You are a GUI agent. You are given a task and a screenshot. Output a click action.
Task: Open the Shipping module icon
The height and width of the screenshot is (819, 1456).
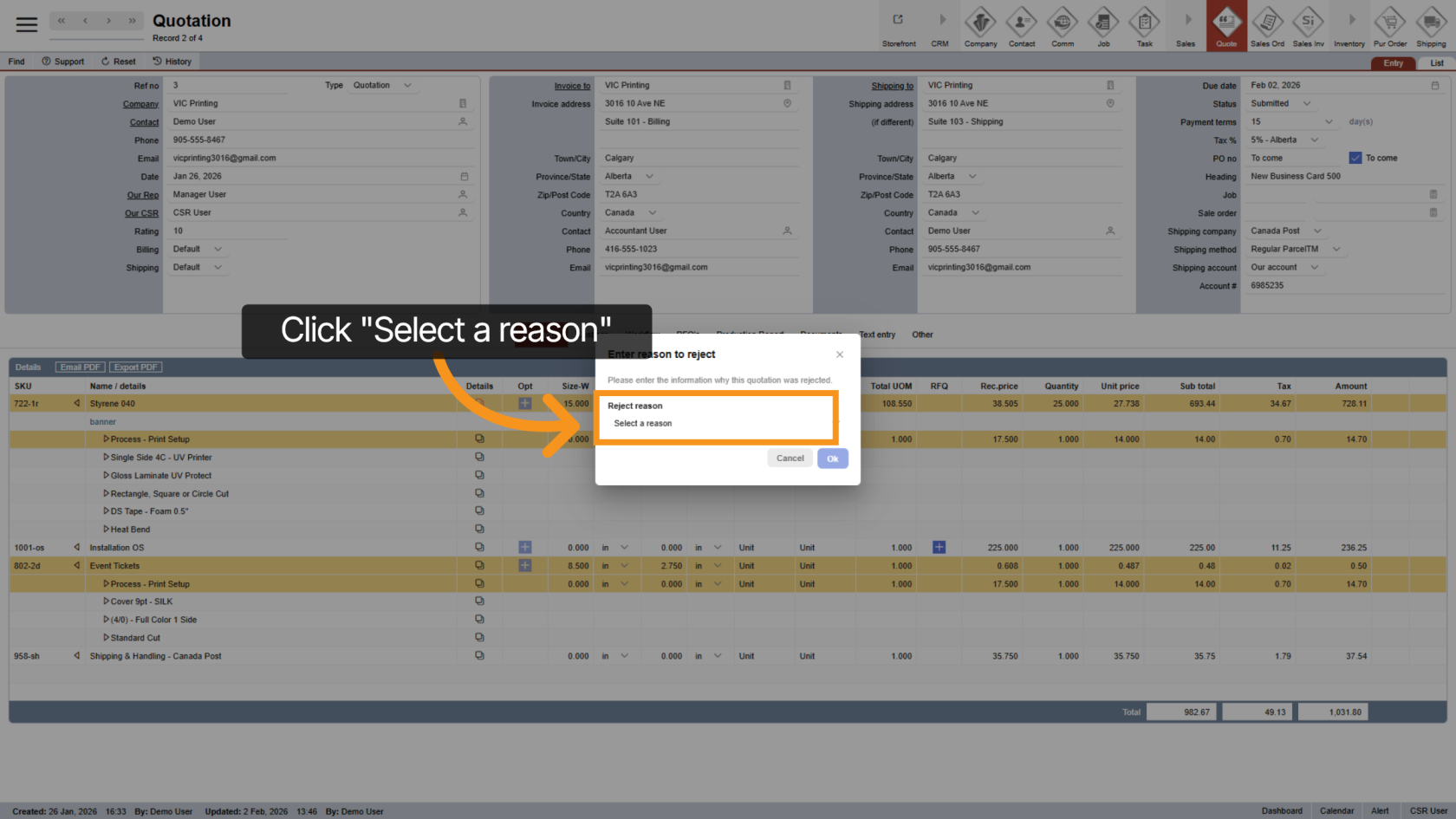(x=1431, y=24)
